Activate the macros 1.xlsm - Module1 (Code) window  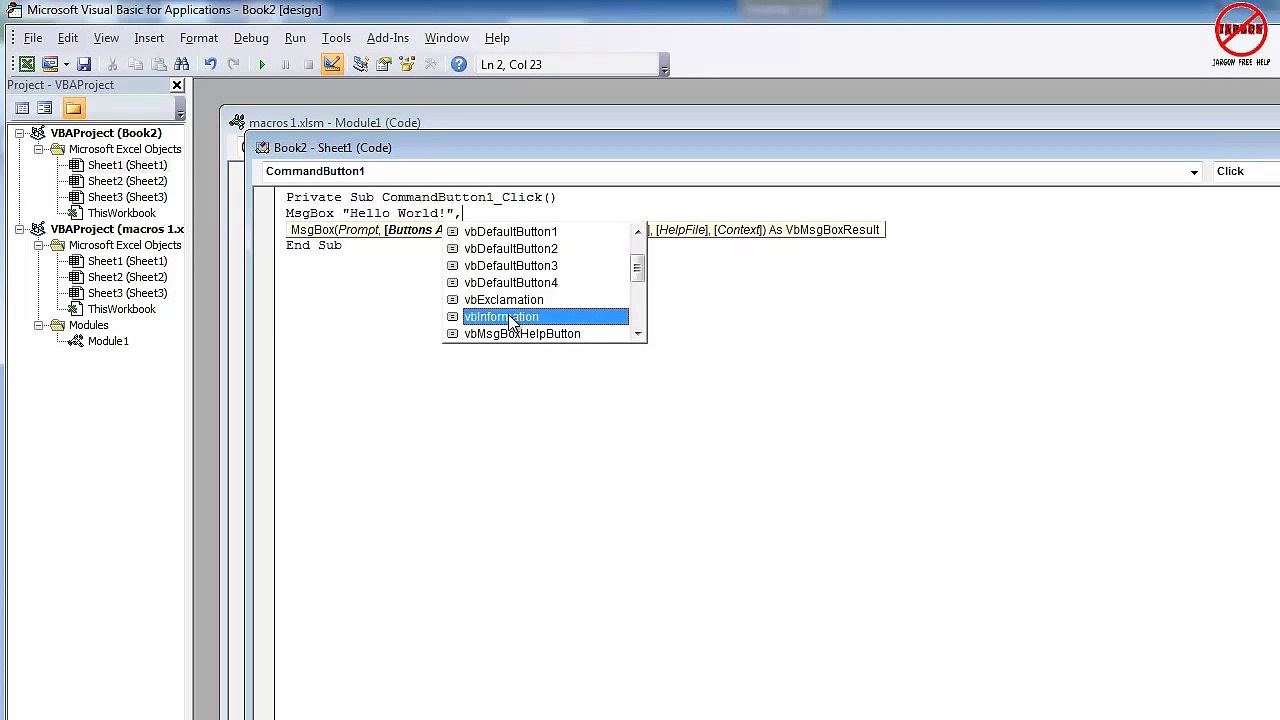click(x=334, y=123)
